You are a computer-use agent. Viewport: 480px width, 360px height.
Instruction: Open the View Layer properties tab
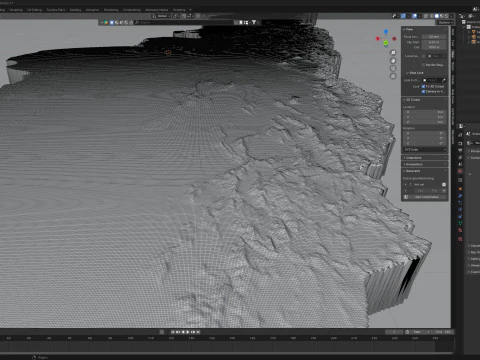pyautogui.click(x=460, y=158)
